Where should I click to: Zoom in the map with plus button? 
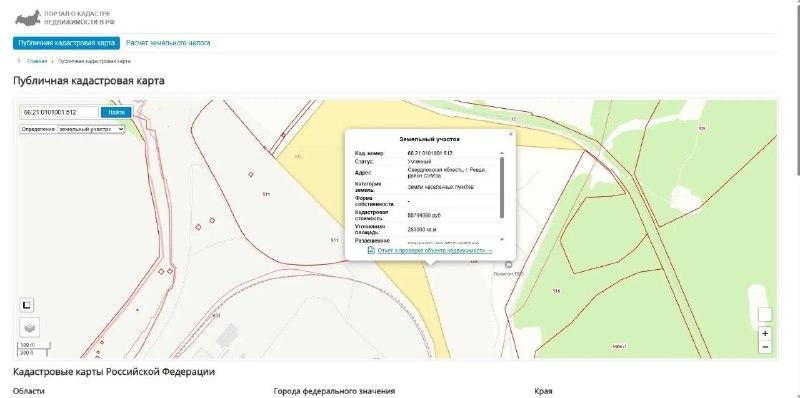765,334
